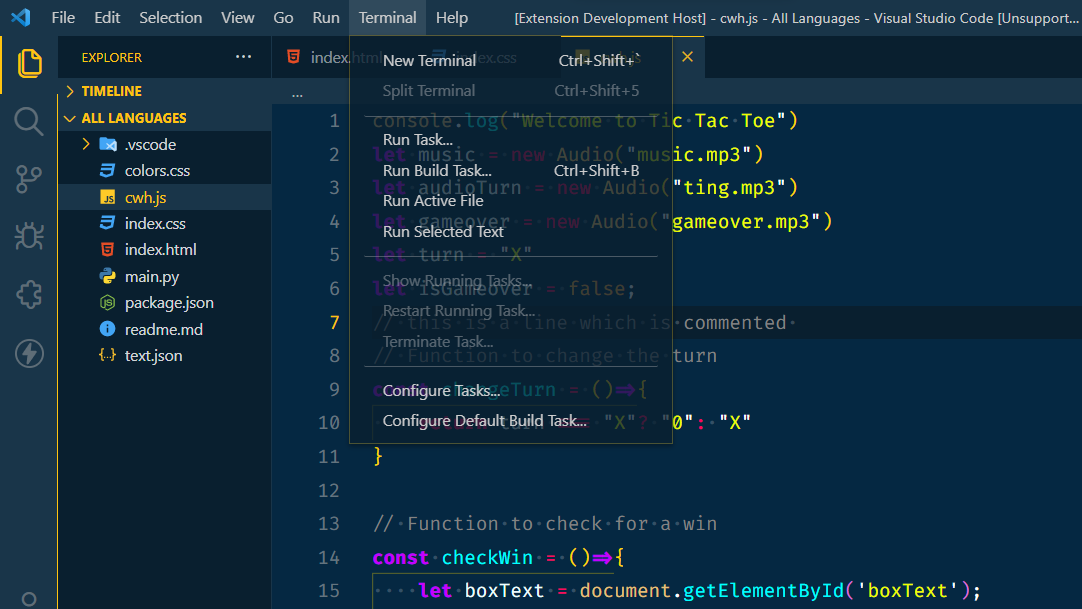Click 'gameover.mp3' string on line 4
The width and height of the screenshot is (1082, 609).
(x=747, y=221)
